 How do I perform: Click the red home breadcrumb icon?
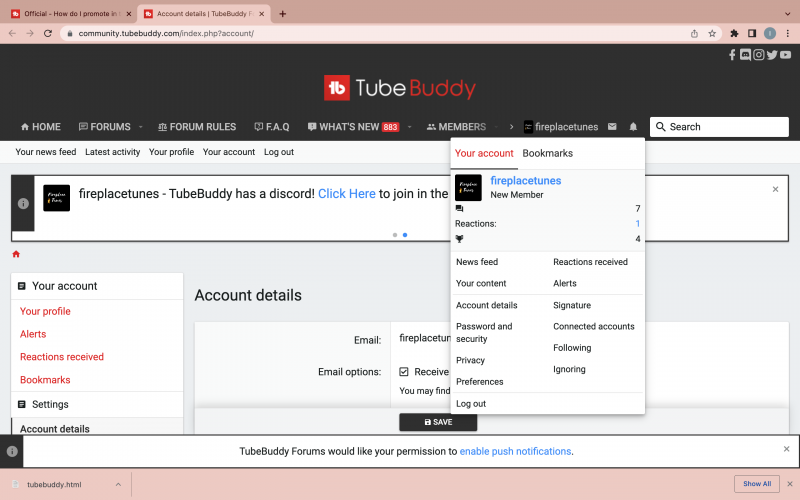[16, 254]
